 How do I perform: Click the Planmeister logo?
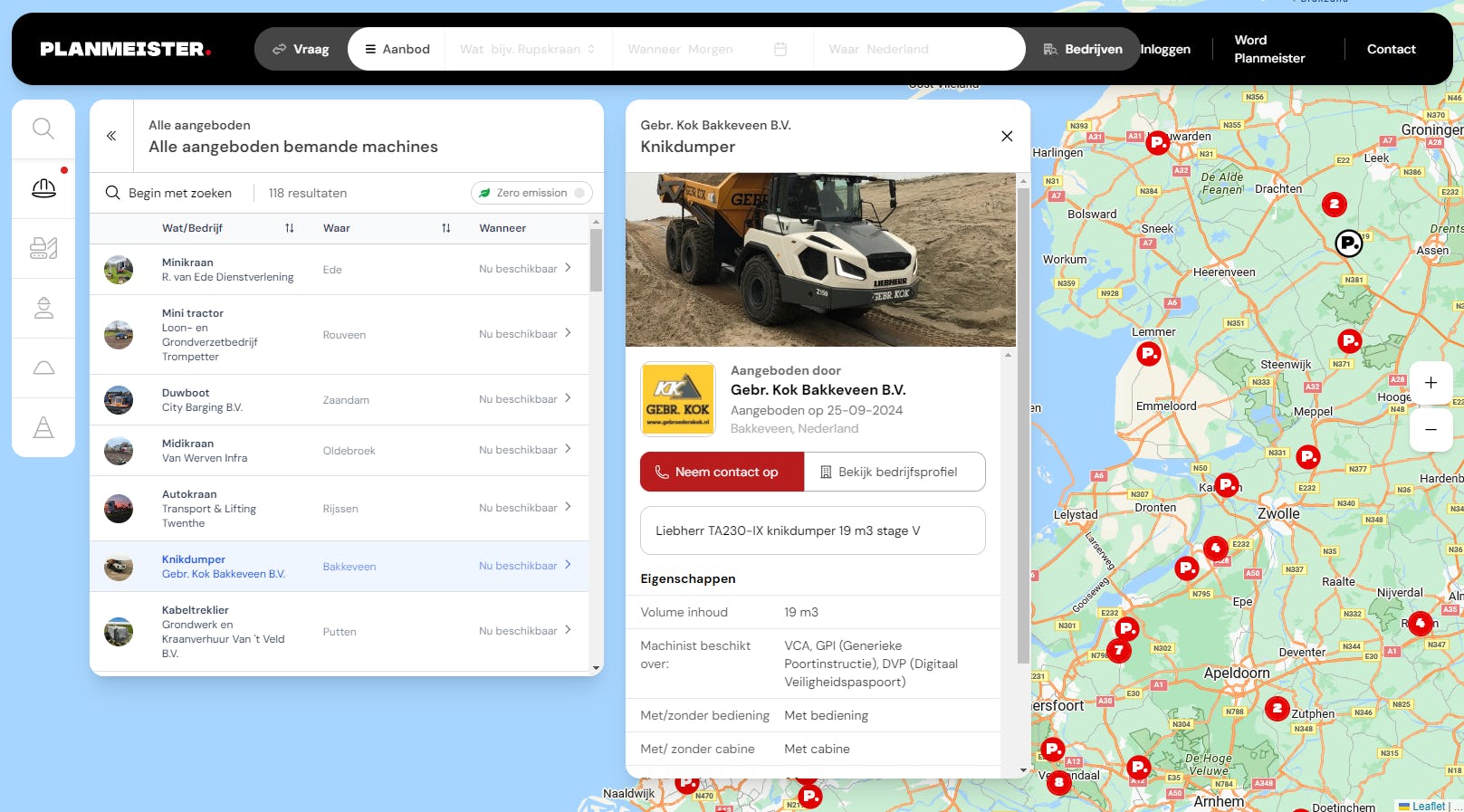pos(126,49)
